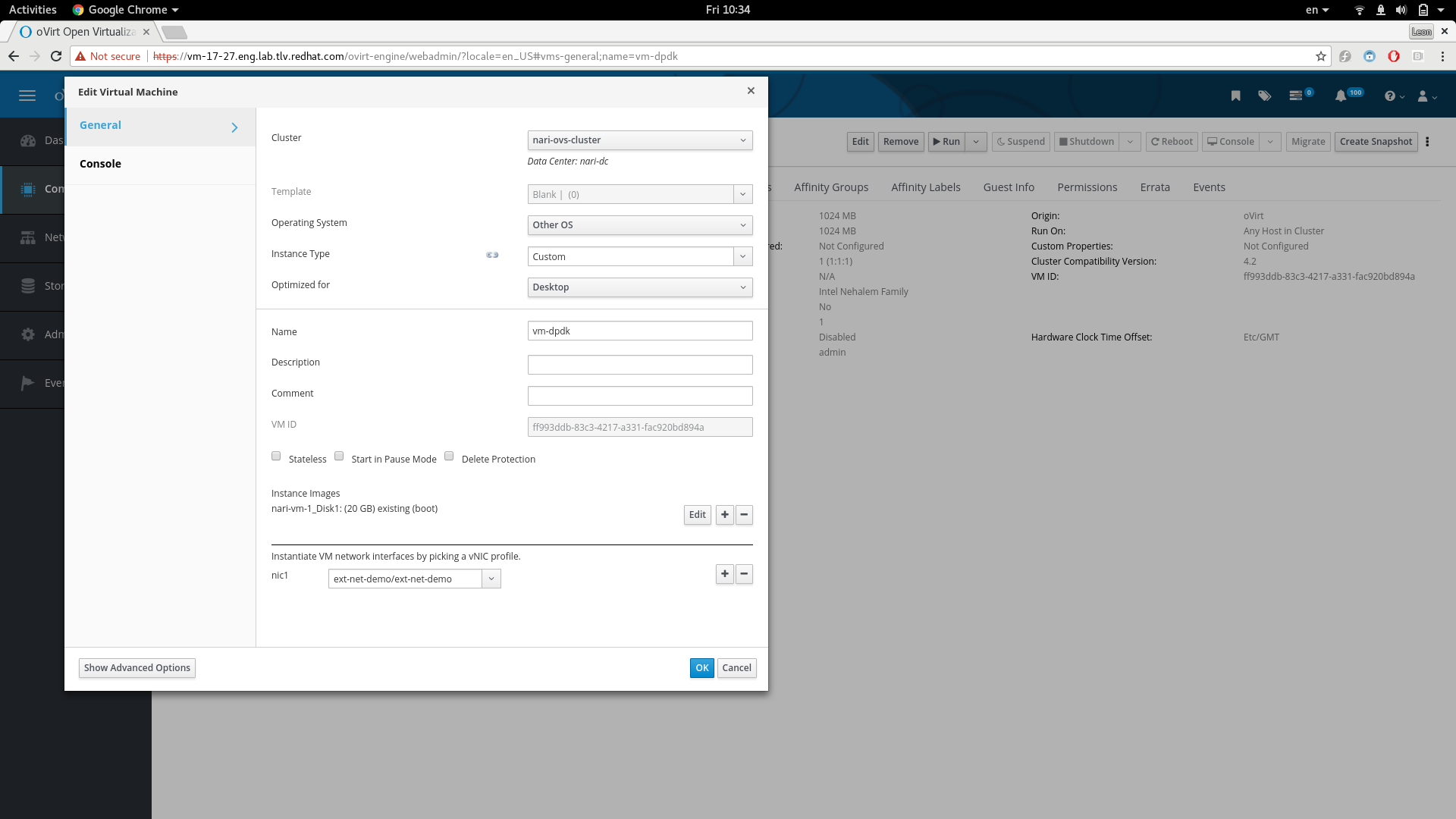Viewport: 1456px width, 819px height.
Task: Check Start in Pause Mode
Action: (x=339, y=457)
